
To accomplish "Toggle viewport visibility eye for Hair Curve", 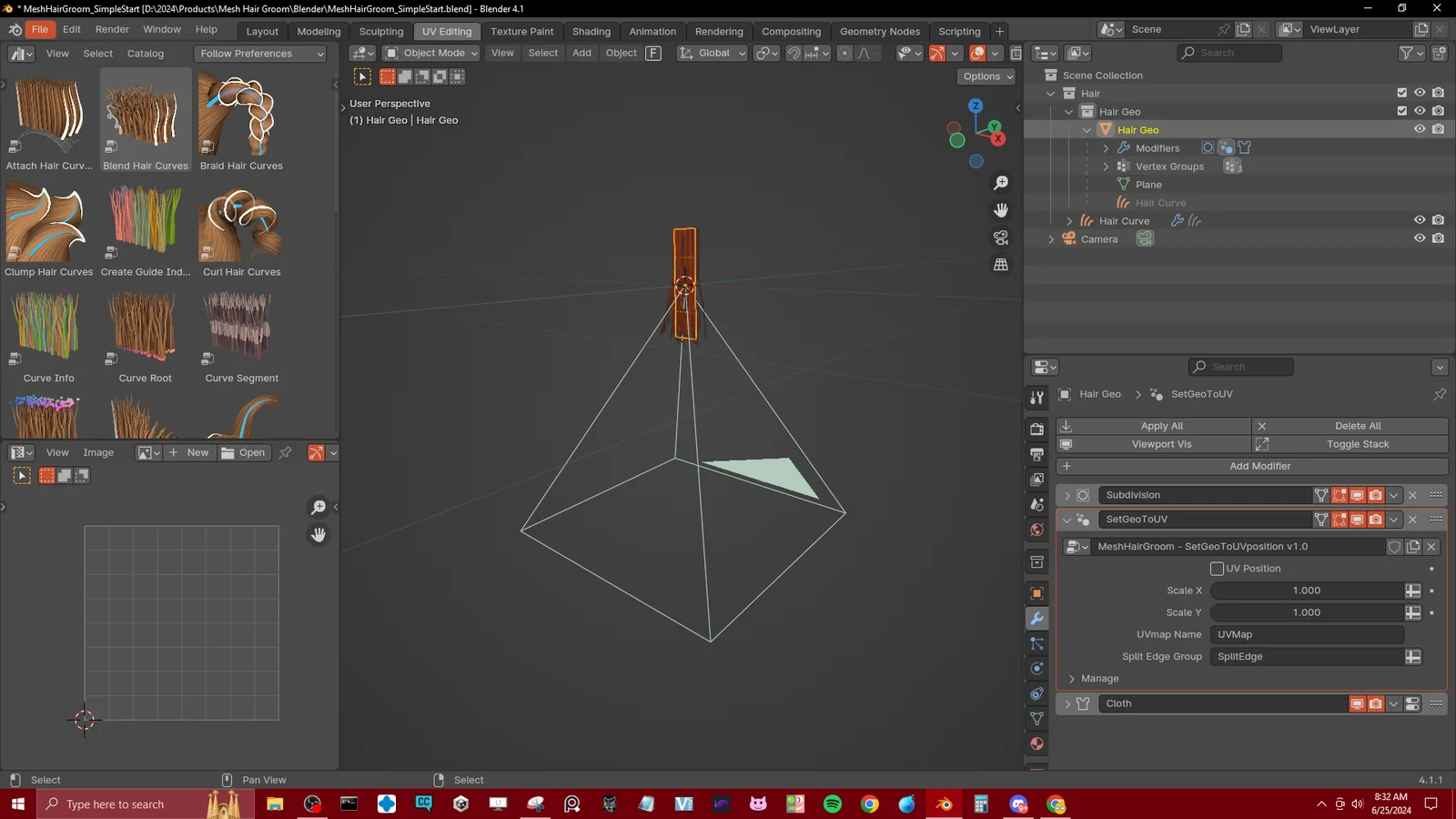I will pos(1420,220).
